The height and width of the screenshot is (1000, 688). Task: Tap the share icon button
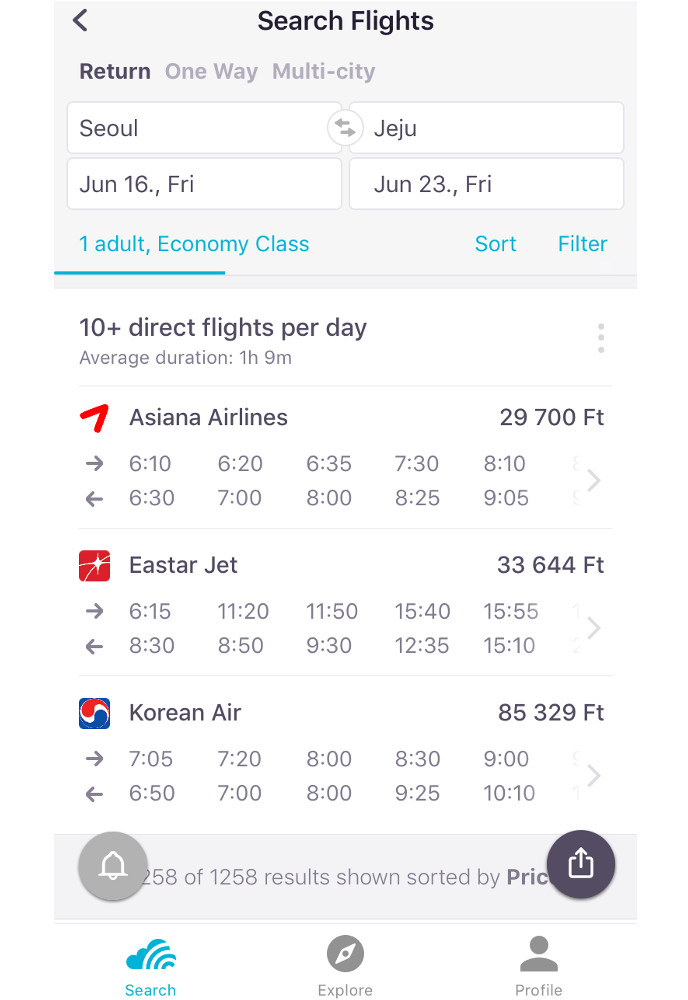pos(581,864)
